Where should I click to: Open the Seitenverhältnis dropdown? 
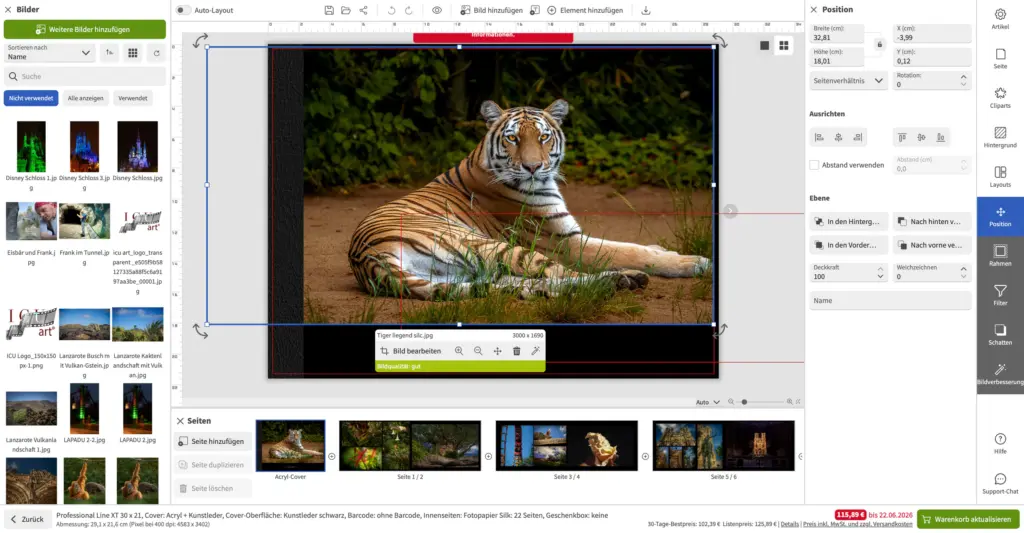coord(848,80)
